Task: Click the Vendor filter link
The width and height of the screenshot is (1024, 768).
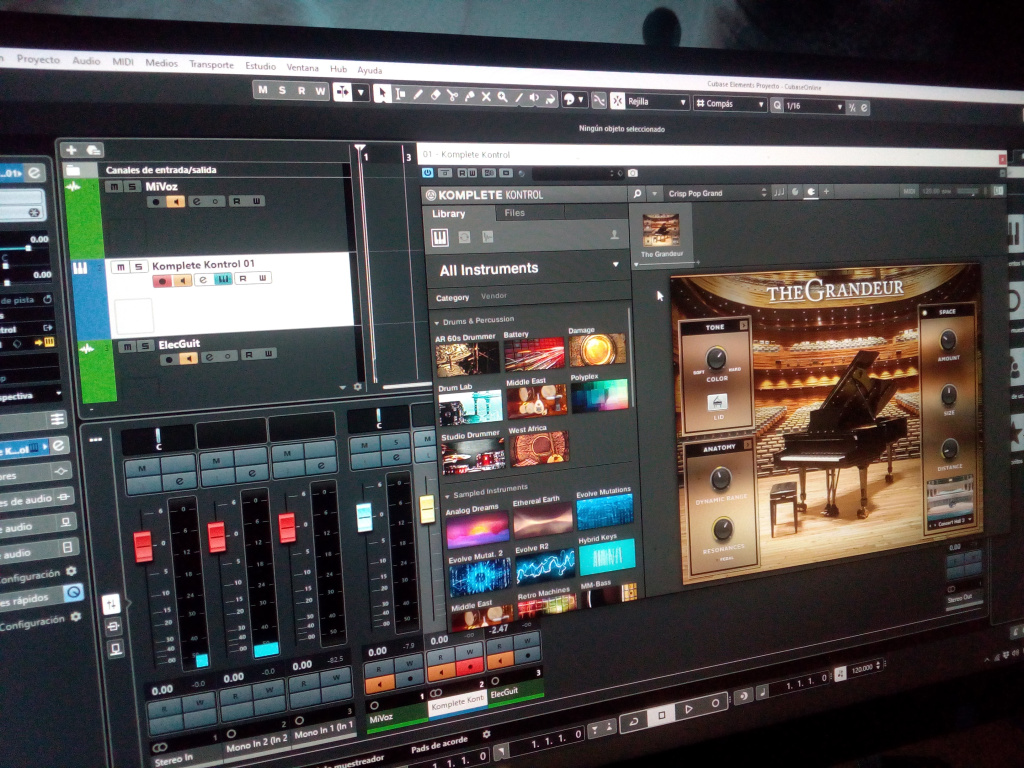Action: pos(493,296)
